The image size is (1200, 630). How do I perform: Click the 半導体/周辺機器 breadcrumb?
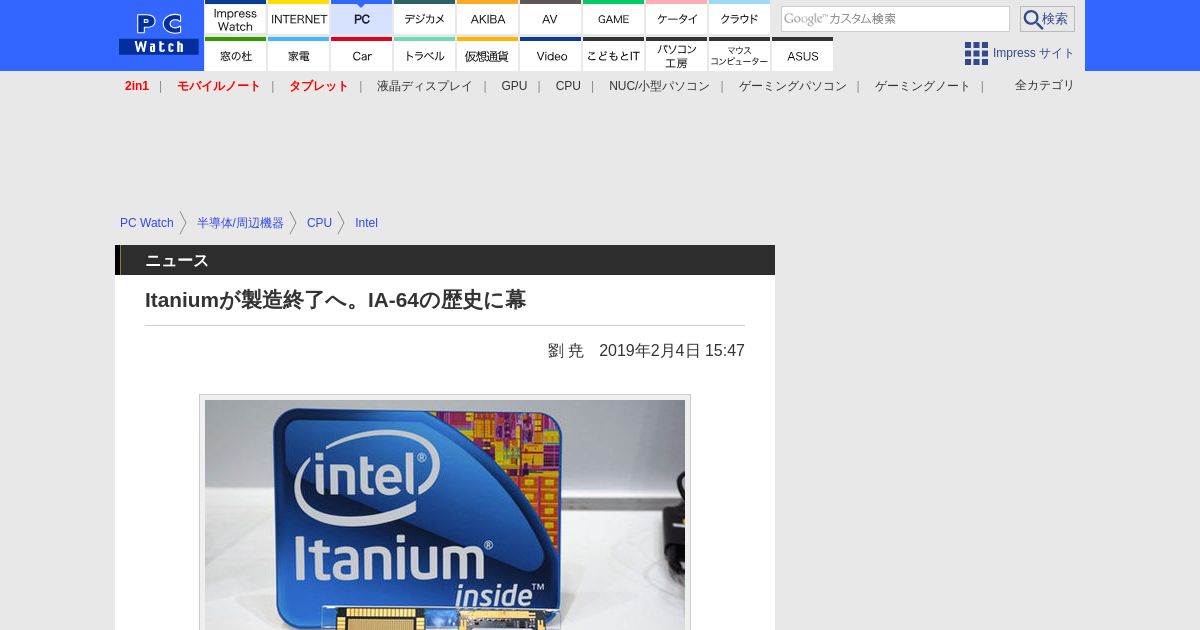pos(240,223)
